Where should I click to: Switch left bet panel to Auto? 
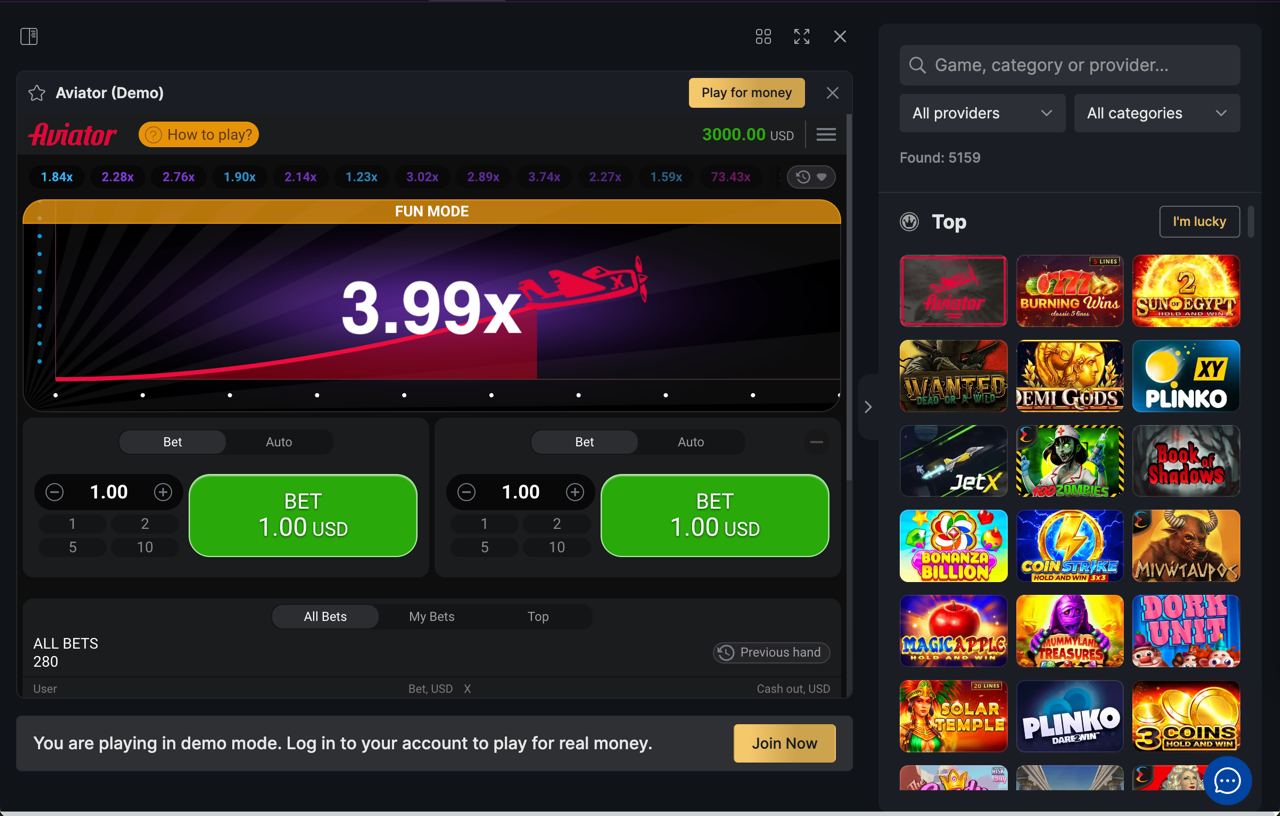point(279,442)
